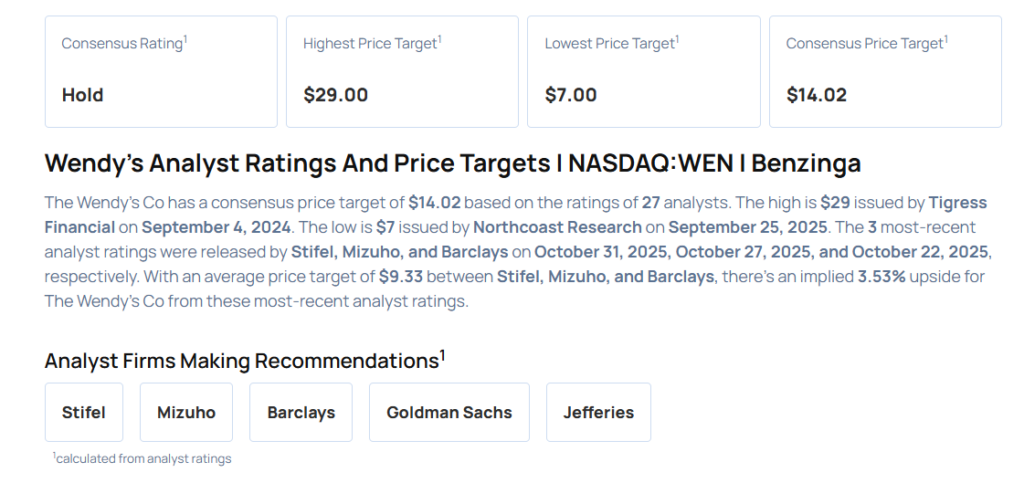Click the 3.53% upside figure

pyautogui.click(x=881, y=277)
